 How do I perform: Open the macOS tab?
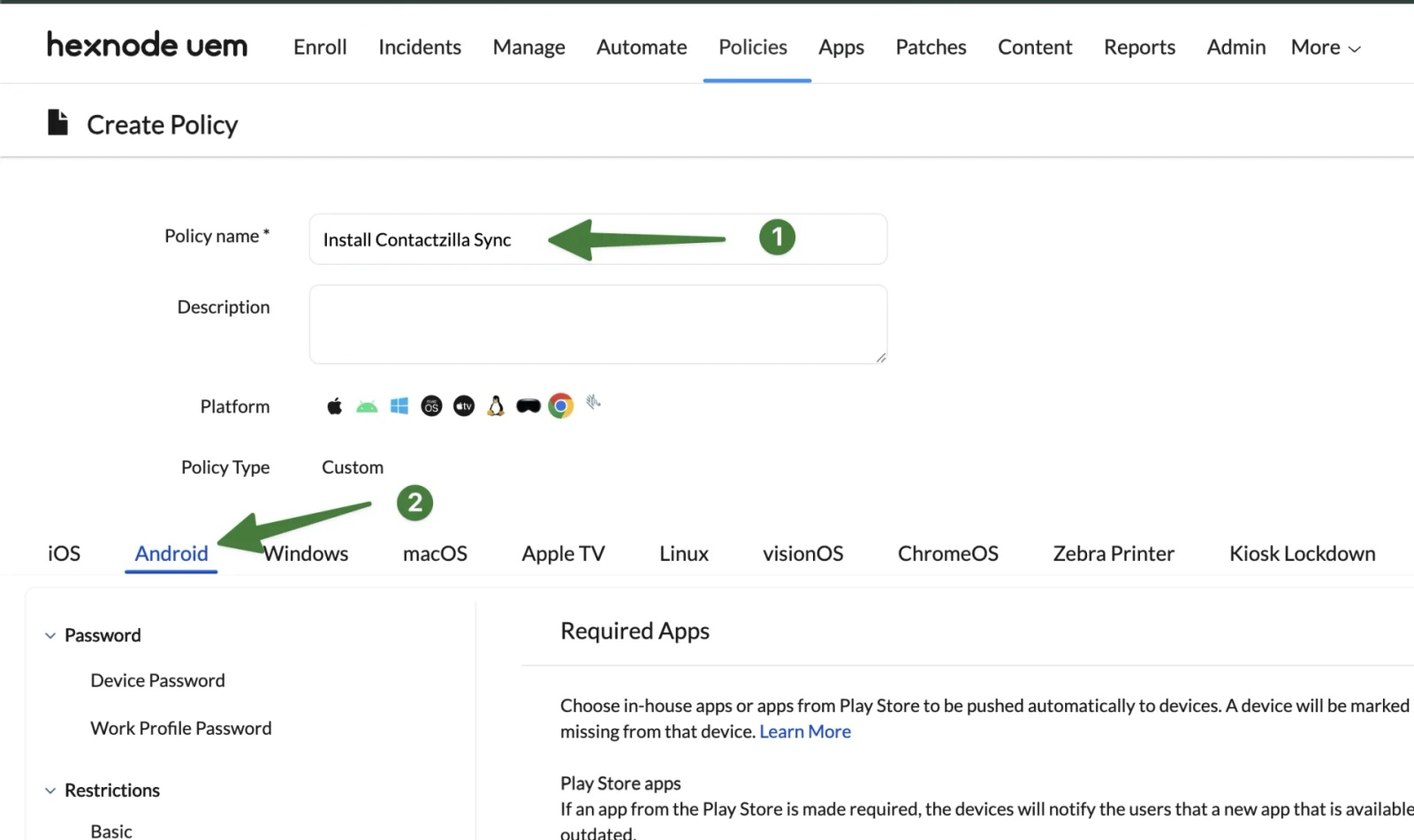[435, 554]
